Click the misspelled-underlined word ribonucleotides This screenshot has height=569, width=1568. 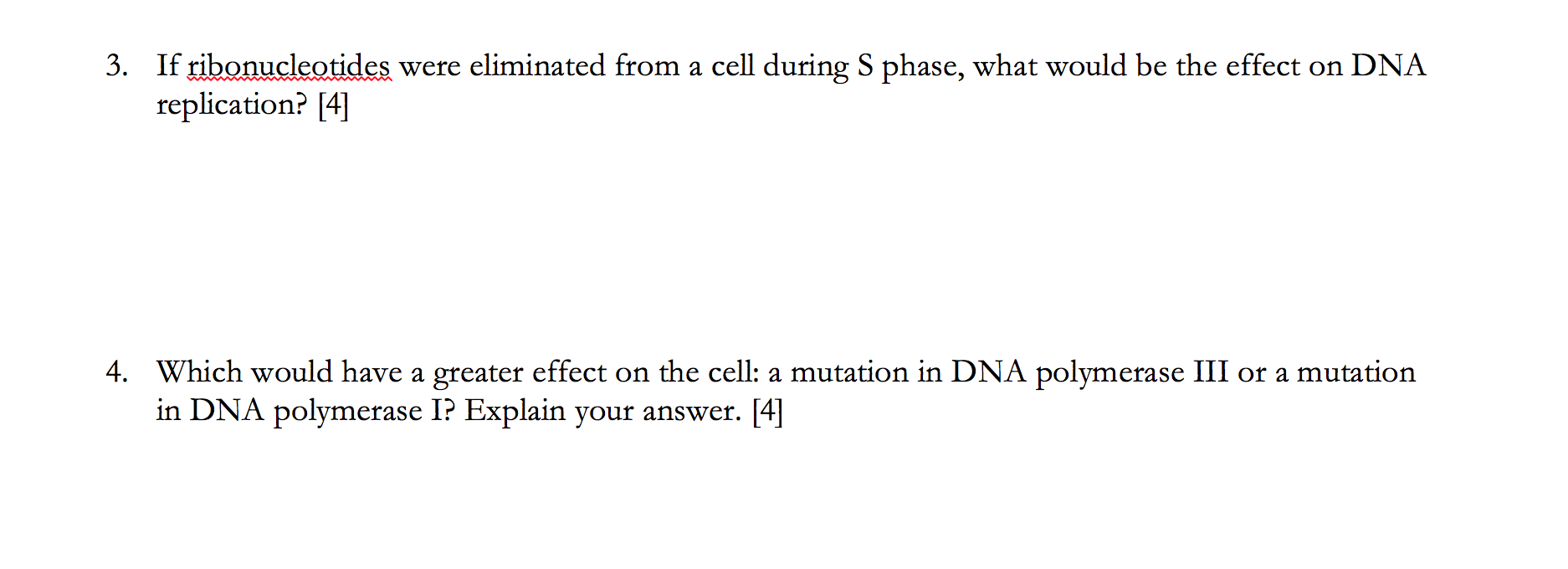tap(290, 65)
